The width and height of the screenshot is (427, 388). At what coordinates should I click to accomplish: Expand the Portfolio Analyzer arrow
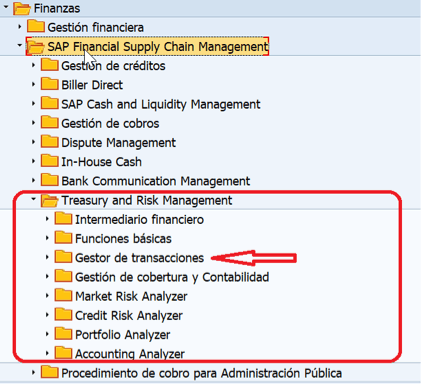[x=47, y=334]
